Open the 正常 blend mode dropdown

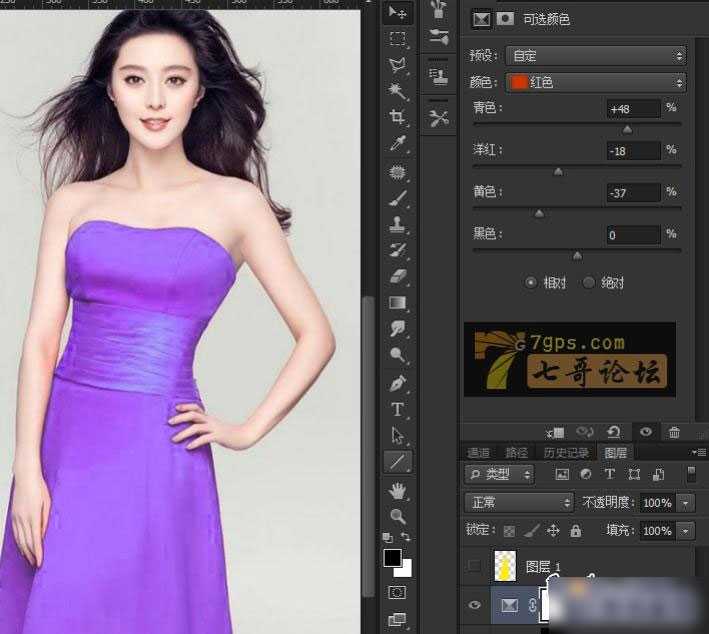coord(519,502)
